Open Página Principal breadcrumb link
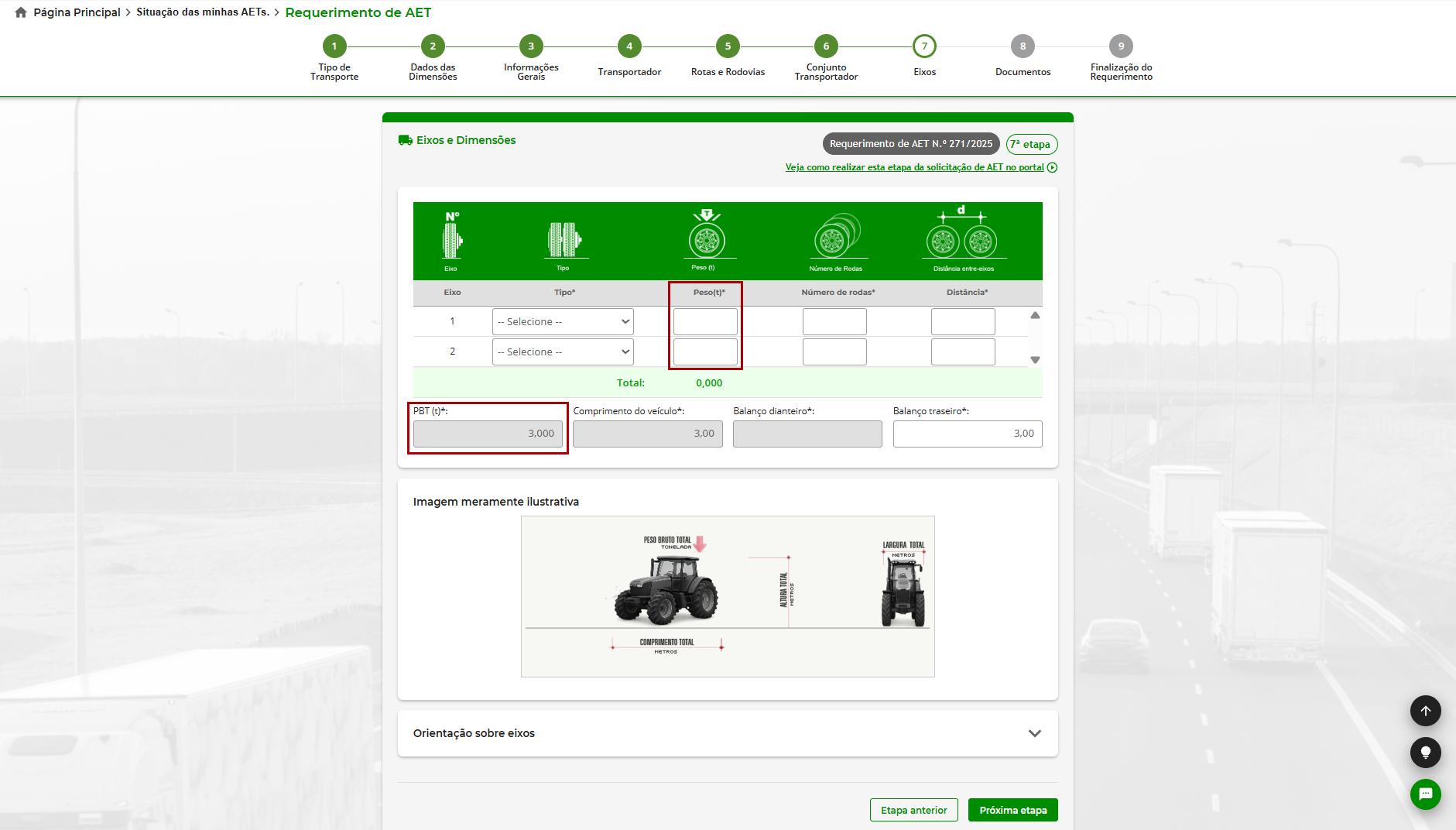Viewport: 1456px width, 830px height. click(77, 12)
